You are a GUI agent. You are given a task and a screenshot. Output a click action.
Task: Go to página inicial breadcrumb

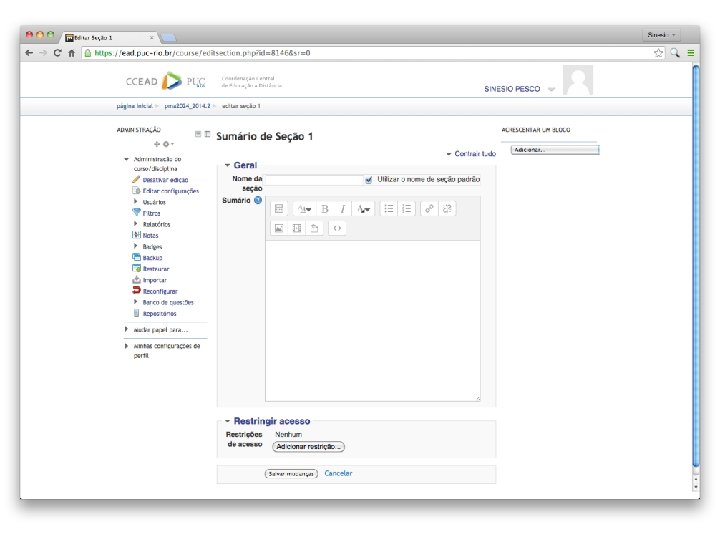coord(135,106)
